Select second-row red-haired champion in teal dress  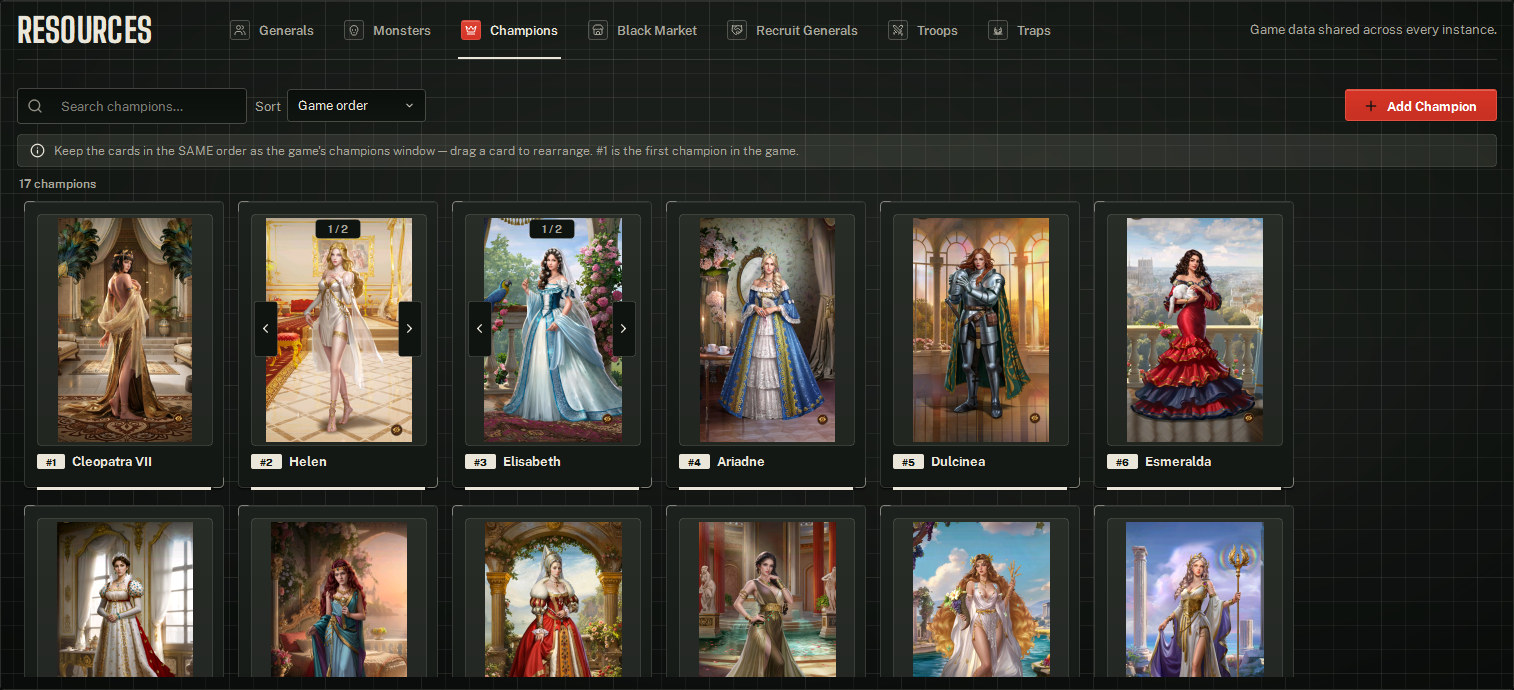(x=339, y=600)
